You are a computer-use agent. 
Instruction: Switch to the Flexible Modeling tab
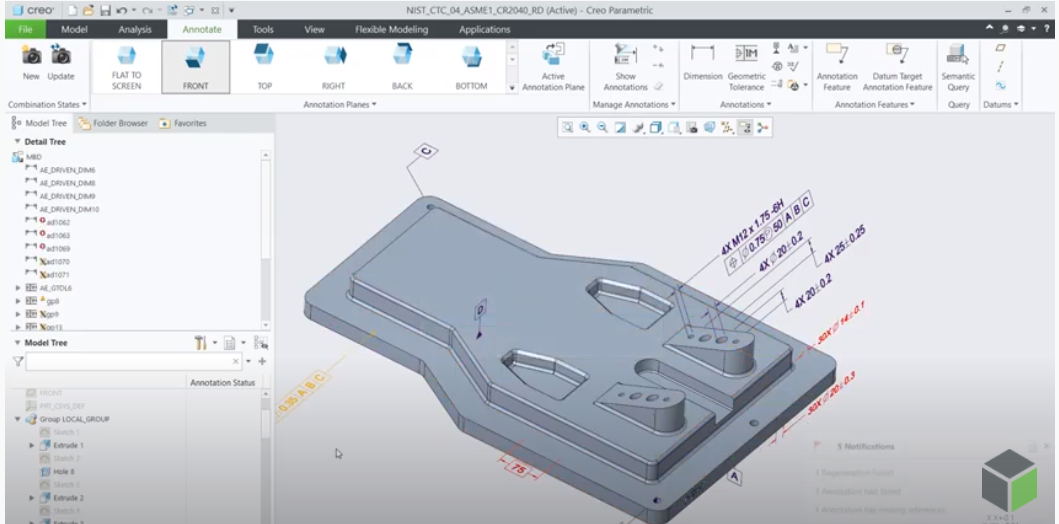(x=392, y=29)
